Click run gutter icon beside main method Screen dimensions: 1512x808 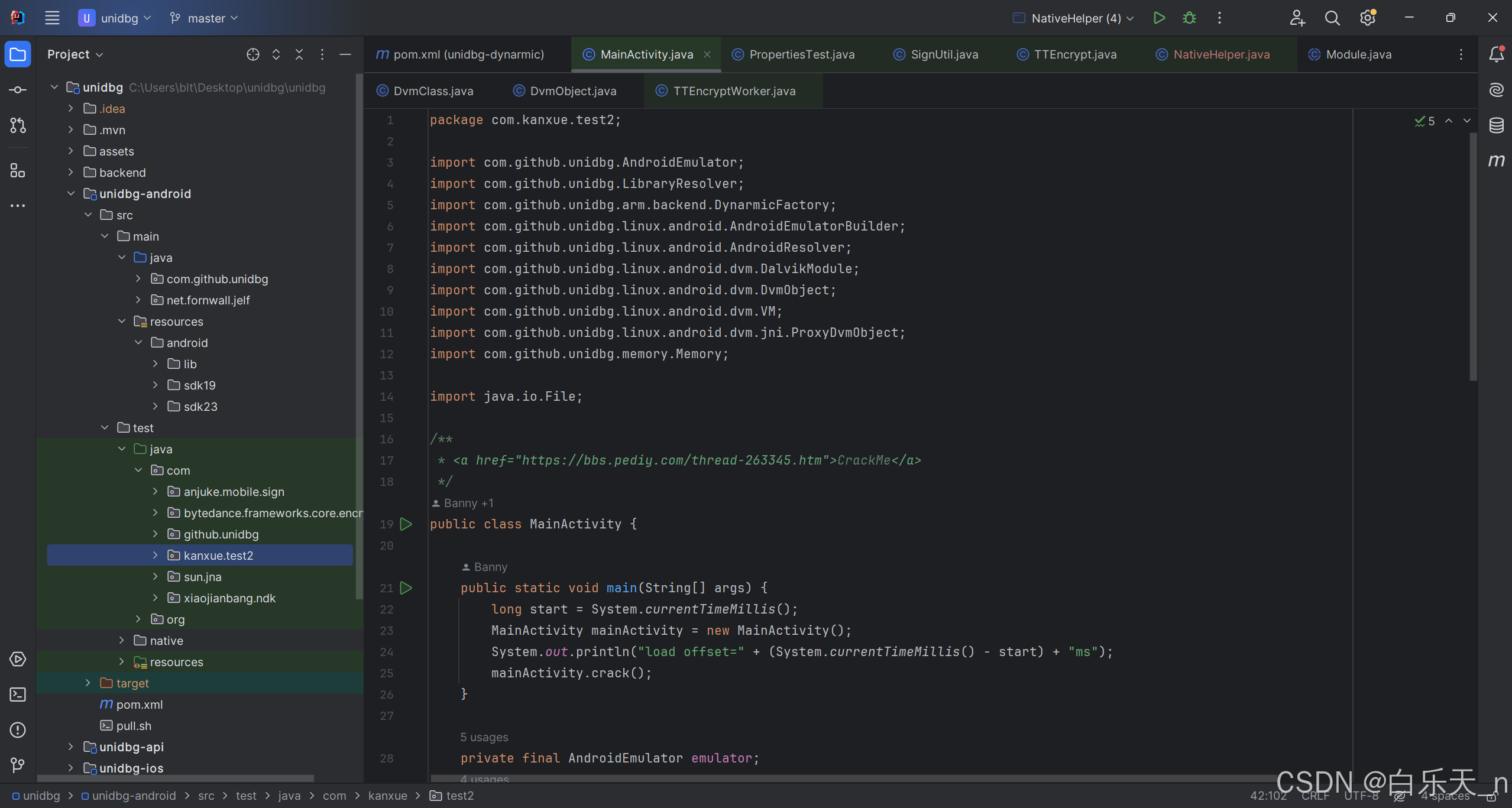pyautogui.click(x=406, y=588)
